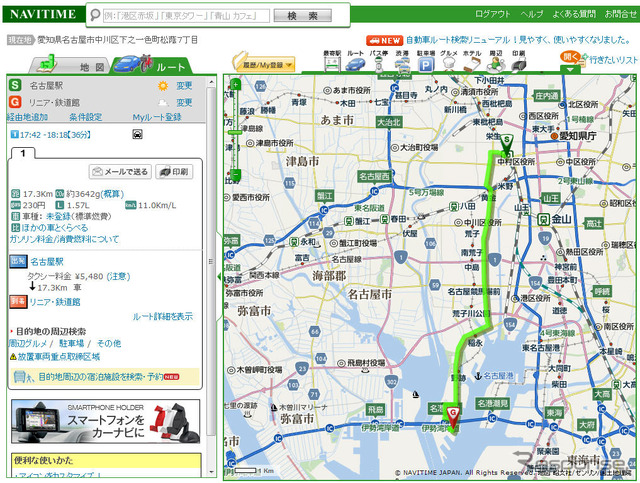Click the 未登録 vehicle type link

[58, 216]
